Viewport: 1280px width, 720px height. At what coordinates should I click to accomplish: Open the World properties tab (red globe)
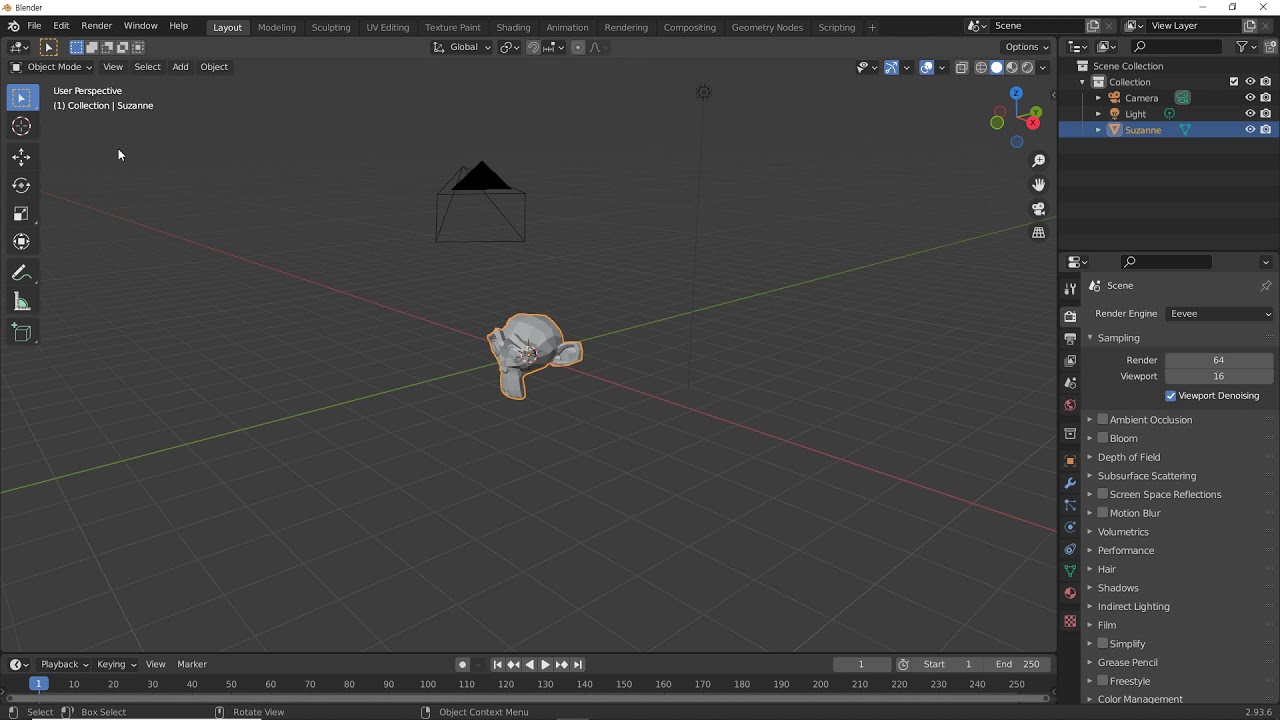pyautogui.click(x=1070, y=405)
